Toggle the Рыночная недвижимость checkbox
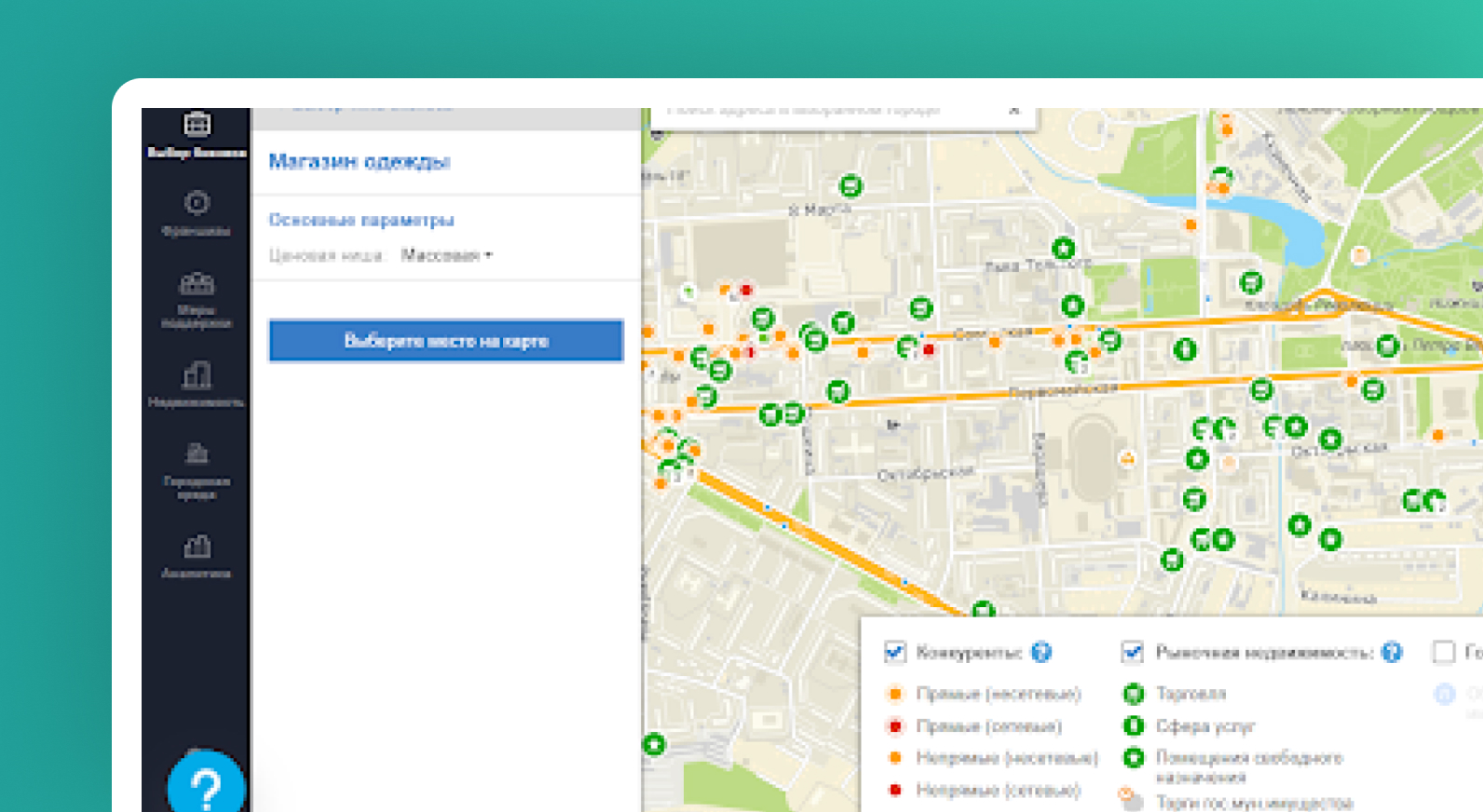This screenshot has height=812, width=1483. [1133, 652]
